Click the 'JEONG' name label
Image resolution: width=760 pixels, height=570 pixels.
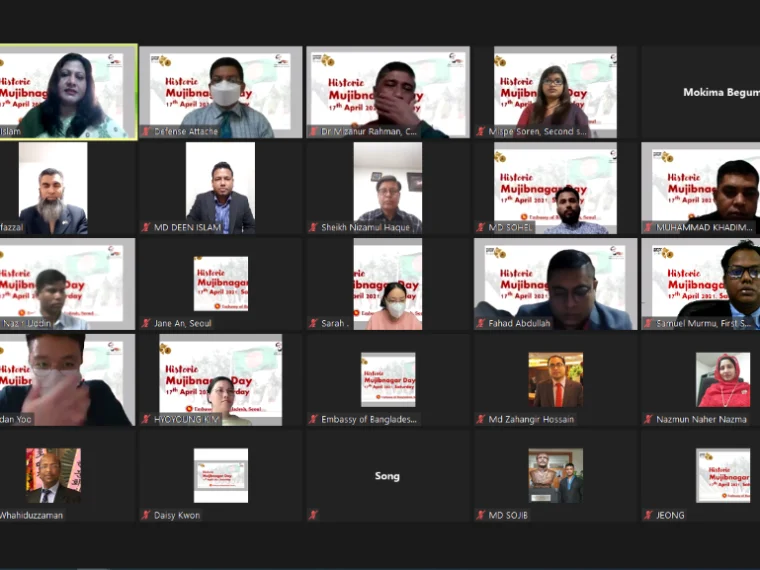pos(670,515)
